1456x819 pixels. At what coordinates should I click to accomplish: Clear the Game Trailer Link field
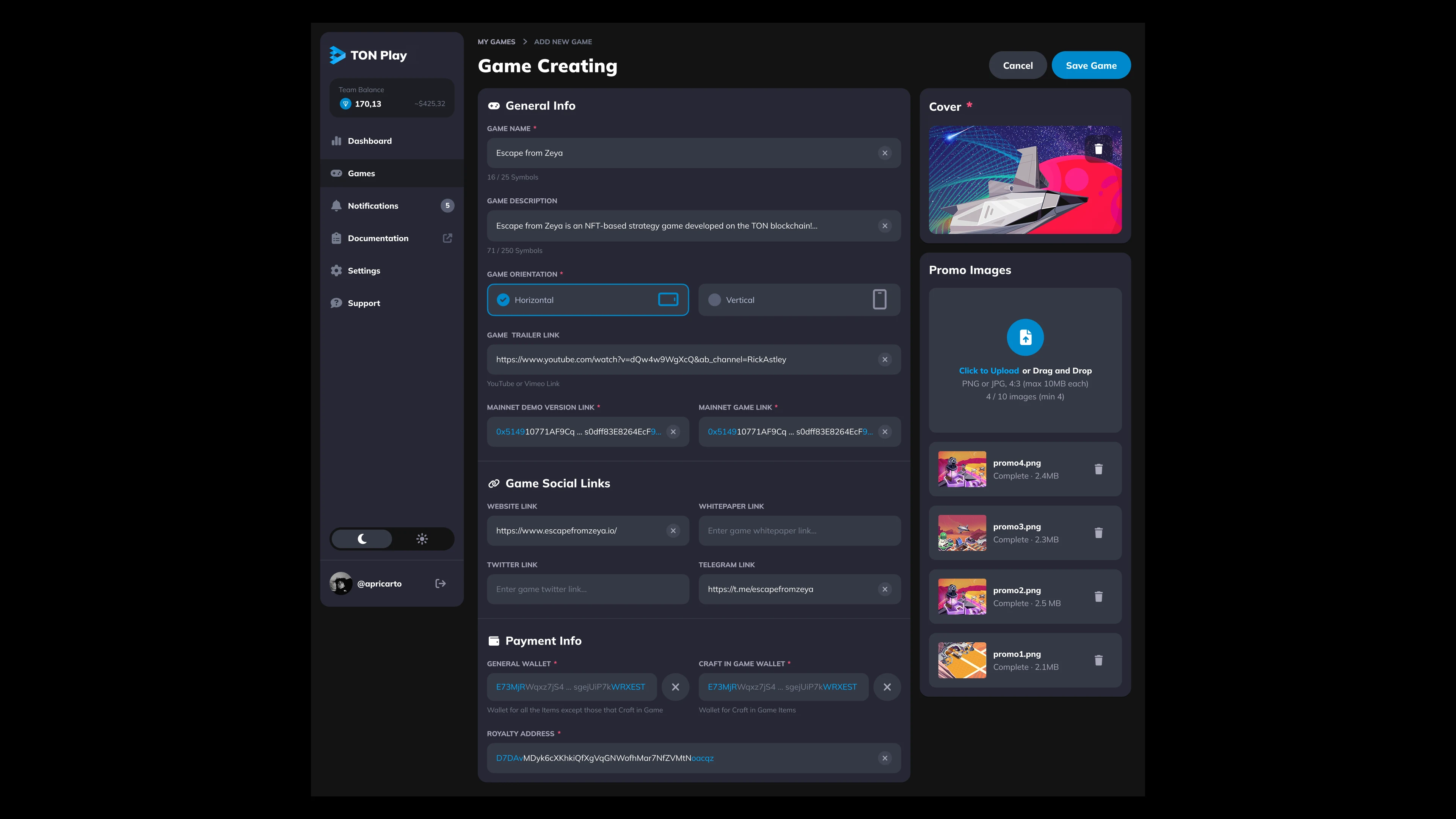click(x=885, y=359)
